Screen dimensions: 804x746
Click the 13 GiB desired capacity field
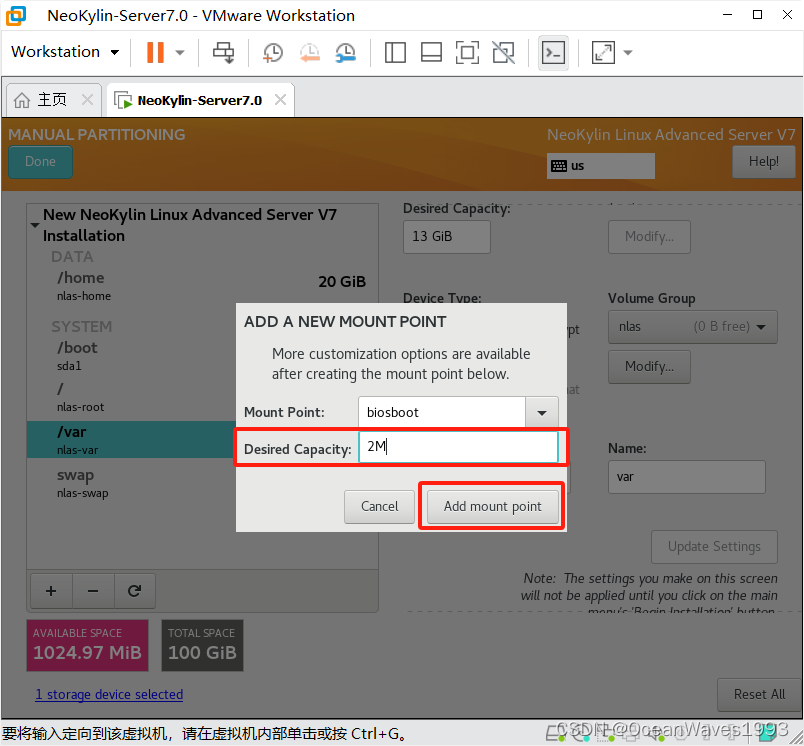[x=447, y=236]
